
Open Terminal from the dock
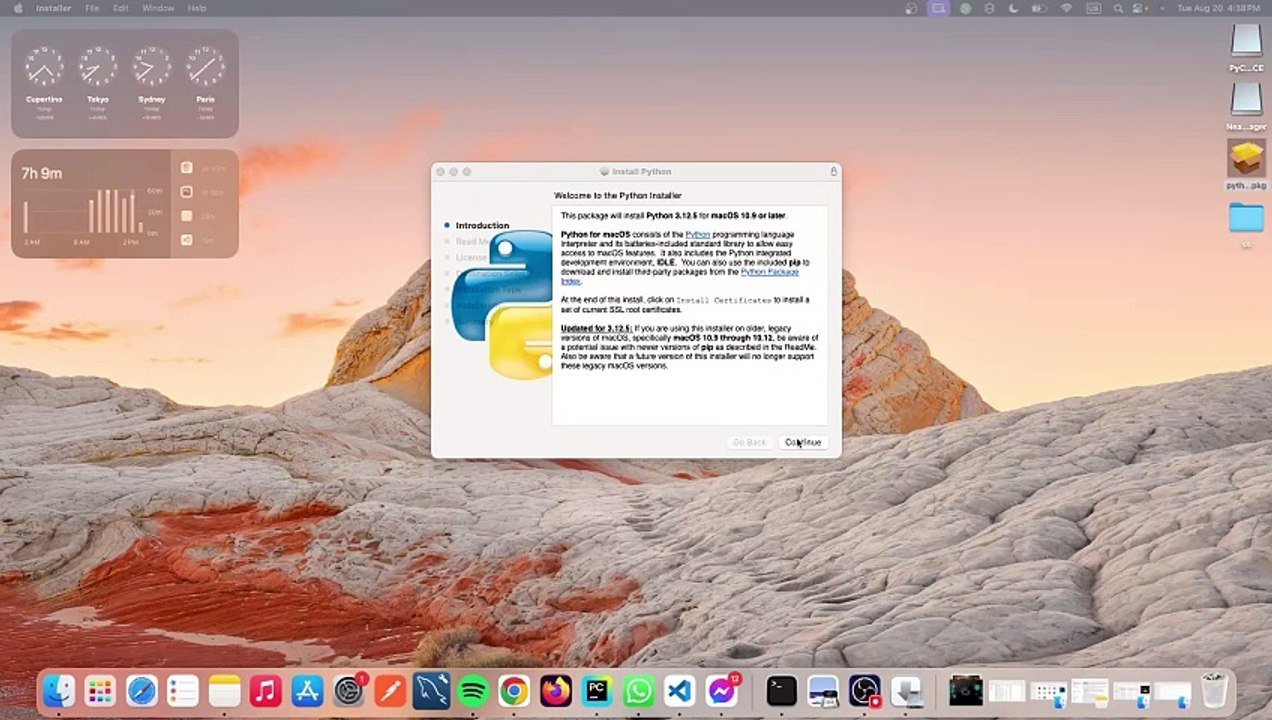click(x=781, y=691)
